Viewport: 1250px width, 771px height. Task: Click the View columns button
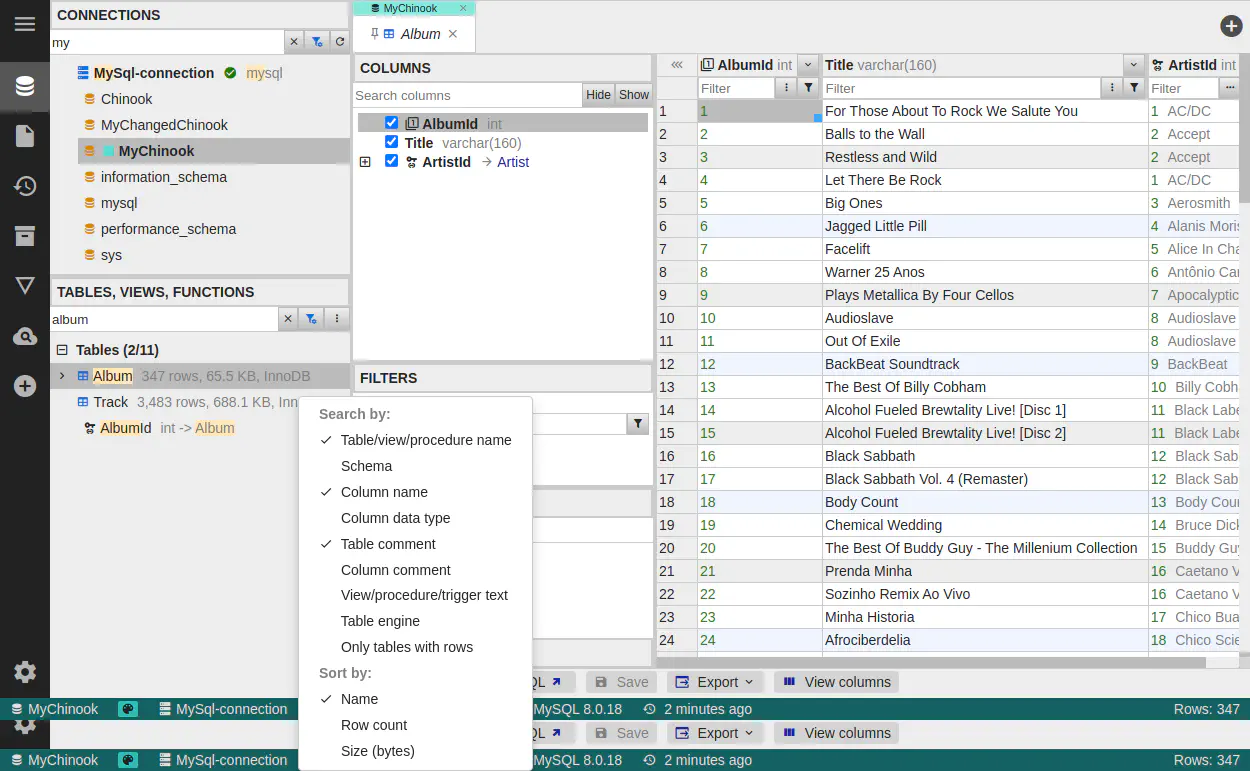(x=836, y=682)
